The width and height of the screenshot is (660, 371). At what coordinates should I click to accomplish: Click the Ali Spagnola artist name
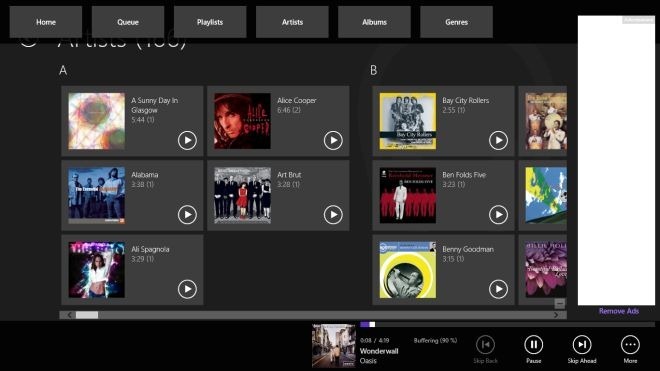coord(150,249)
